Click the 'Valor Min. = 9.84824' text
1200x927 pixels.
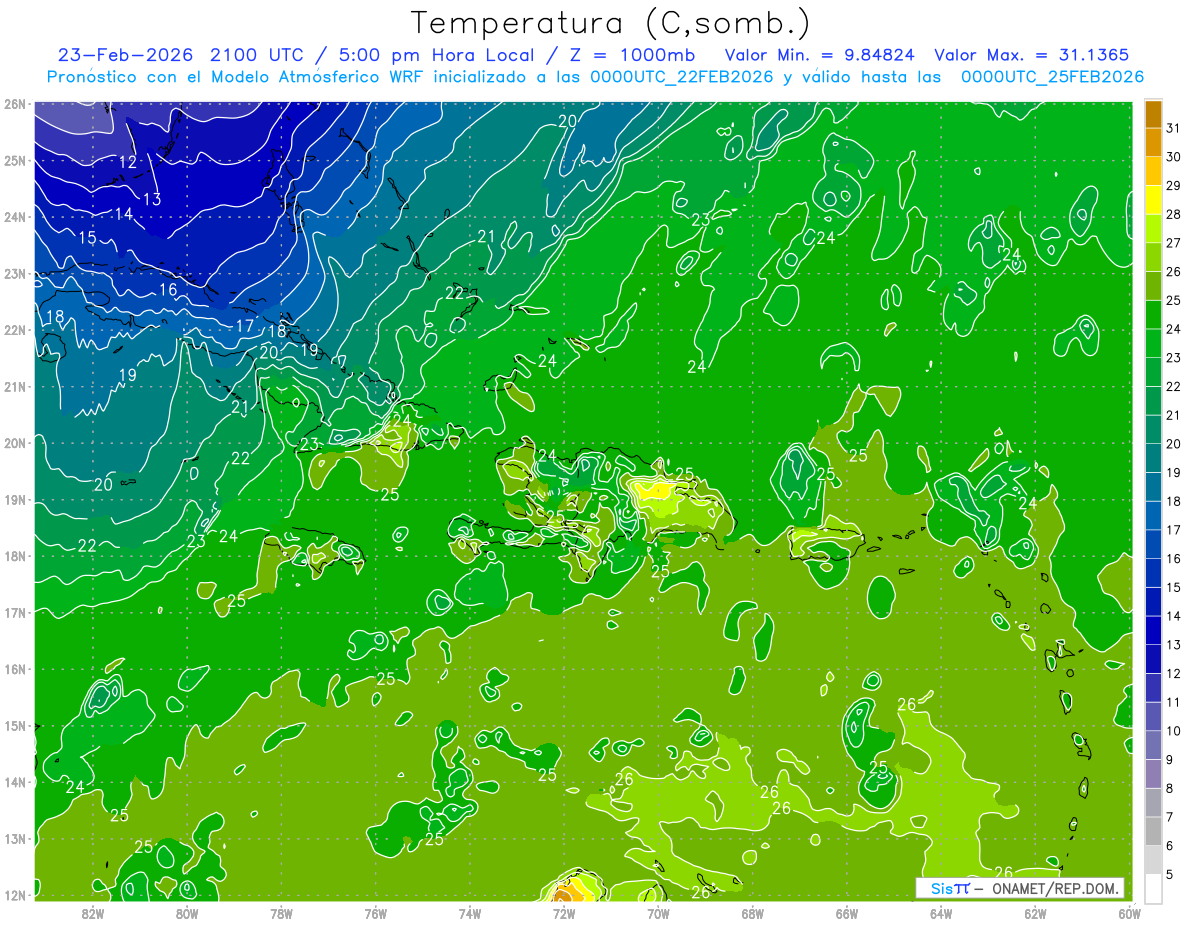click(820, 55)
